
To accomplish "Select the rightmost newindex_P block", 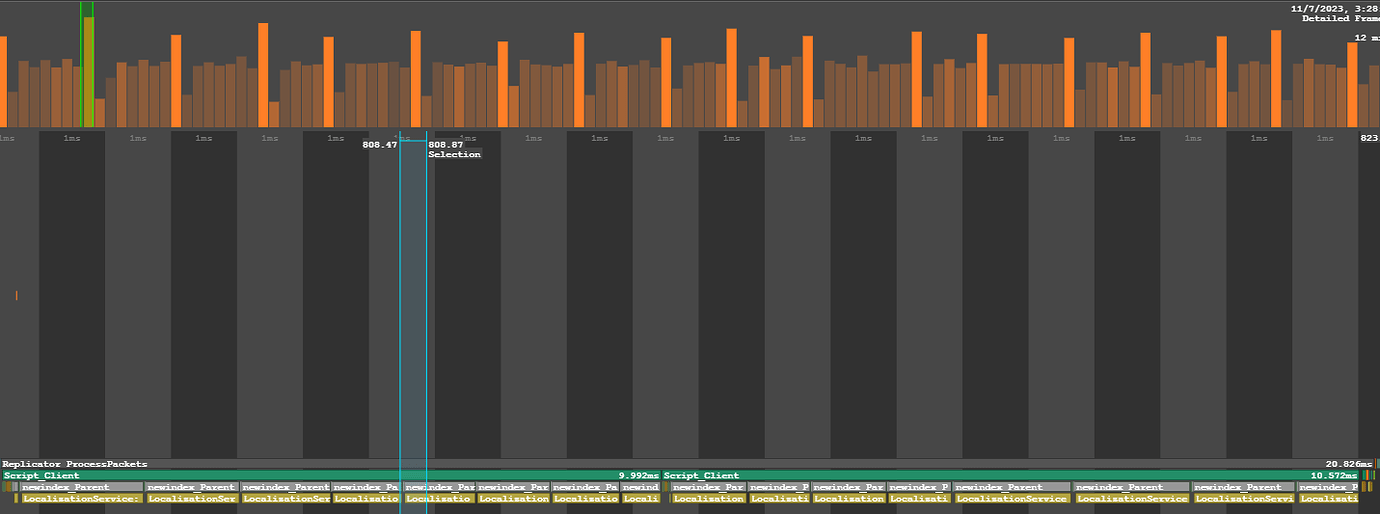I will (x=1327, y=487).
